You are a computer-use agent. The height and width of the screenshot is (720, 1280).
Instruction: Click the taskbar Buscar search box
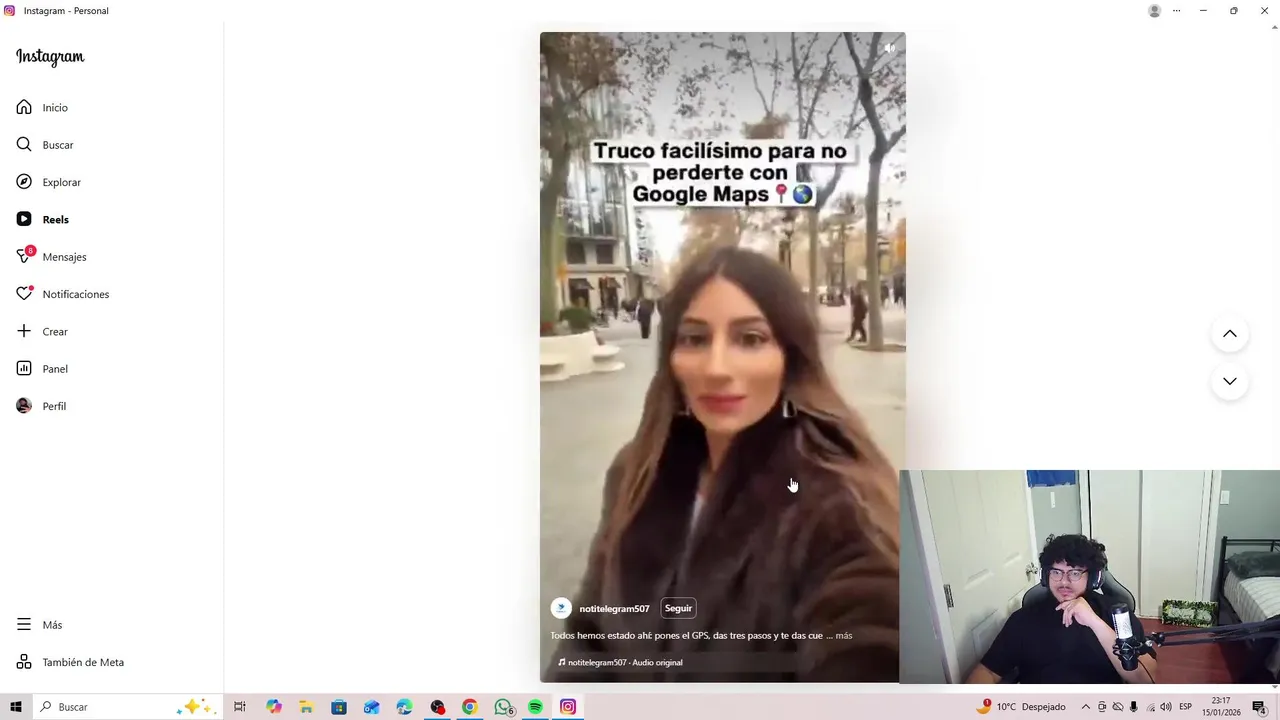[127, 707]
